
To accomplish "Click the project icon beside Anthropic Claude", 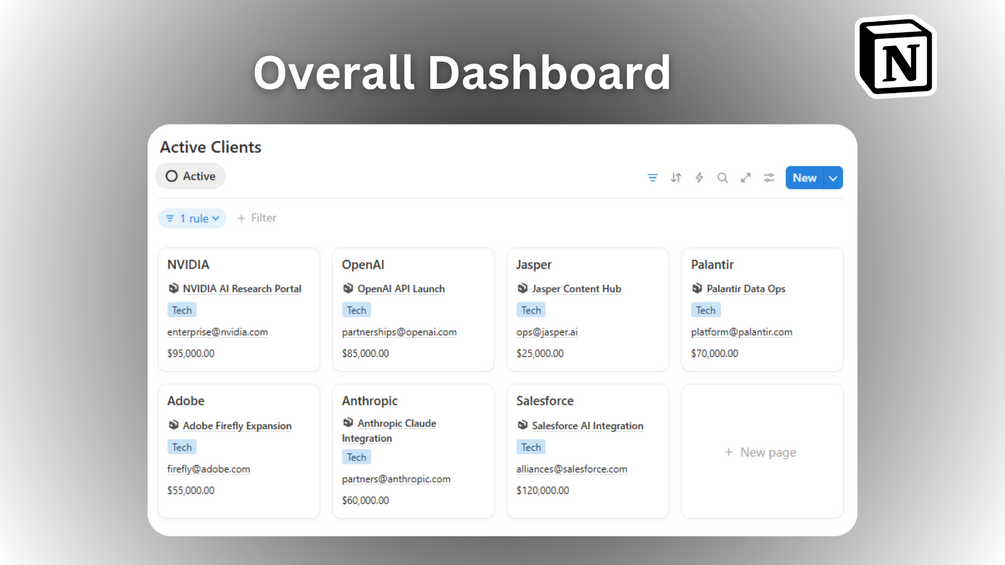I will point(348,423).
